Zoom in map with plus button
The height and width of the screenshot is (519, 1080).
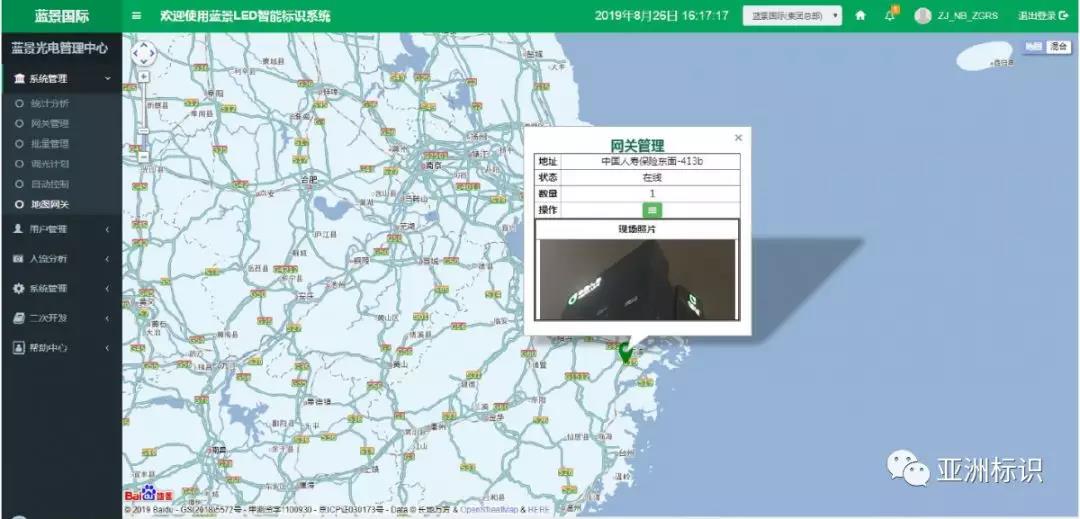pos(144,76)
